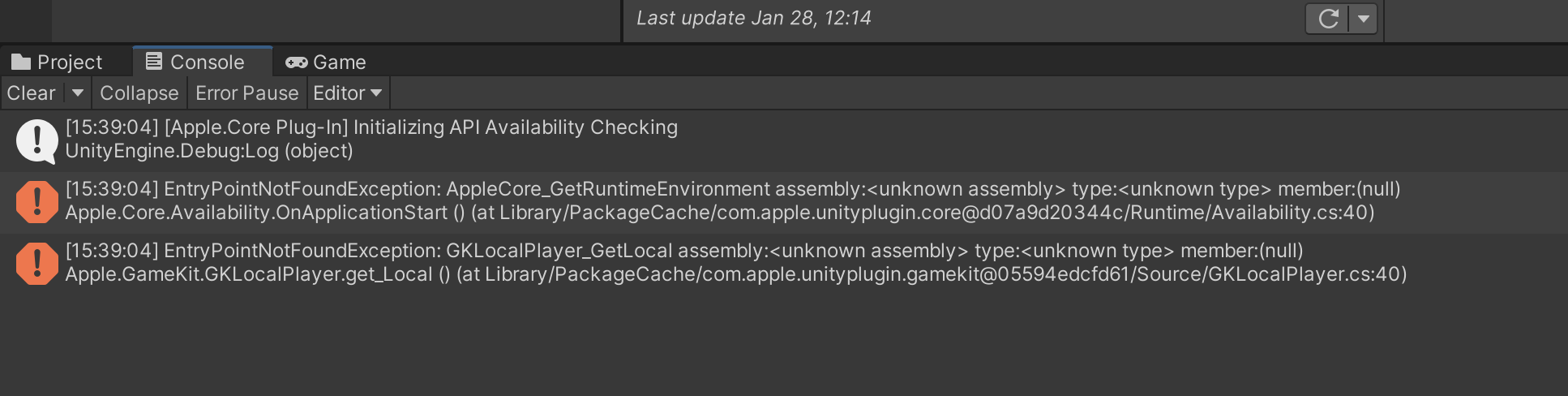Select the GKLocalPlayer_GetLocal error entry
The image size is (1568, 396).
784,264
